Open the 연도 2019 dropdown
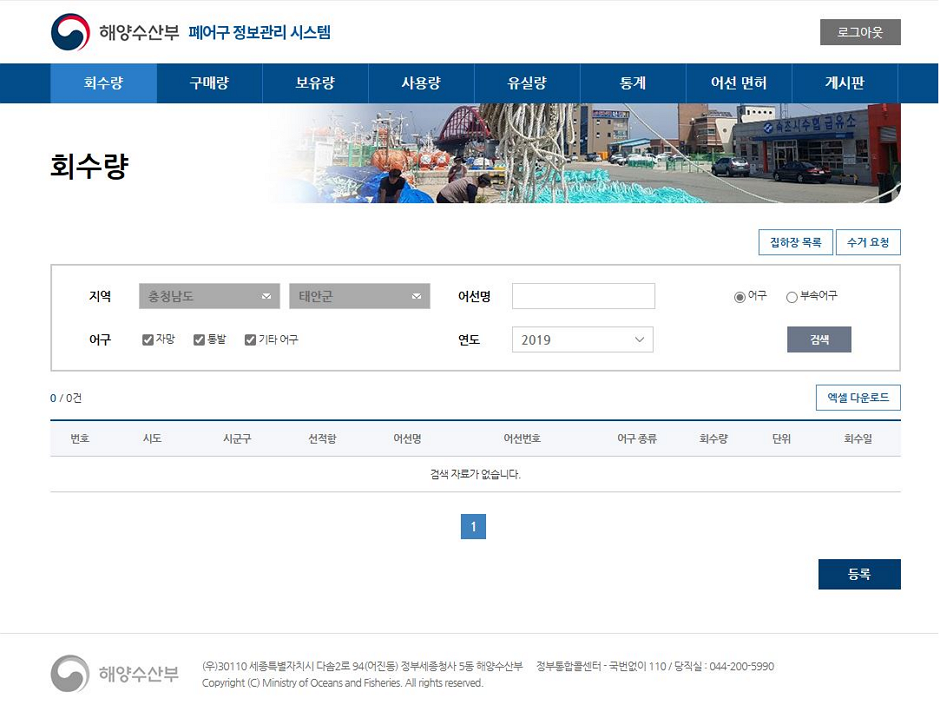This screenshot has height=718, width=940. [583, 340]
